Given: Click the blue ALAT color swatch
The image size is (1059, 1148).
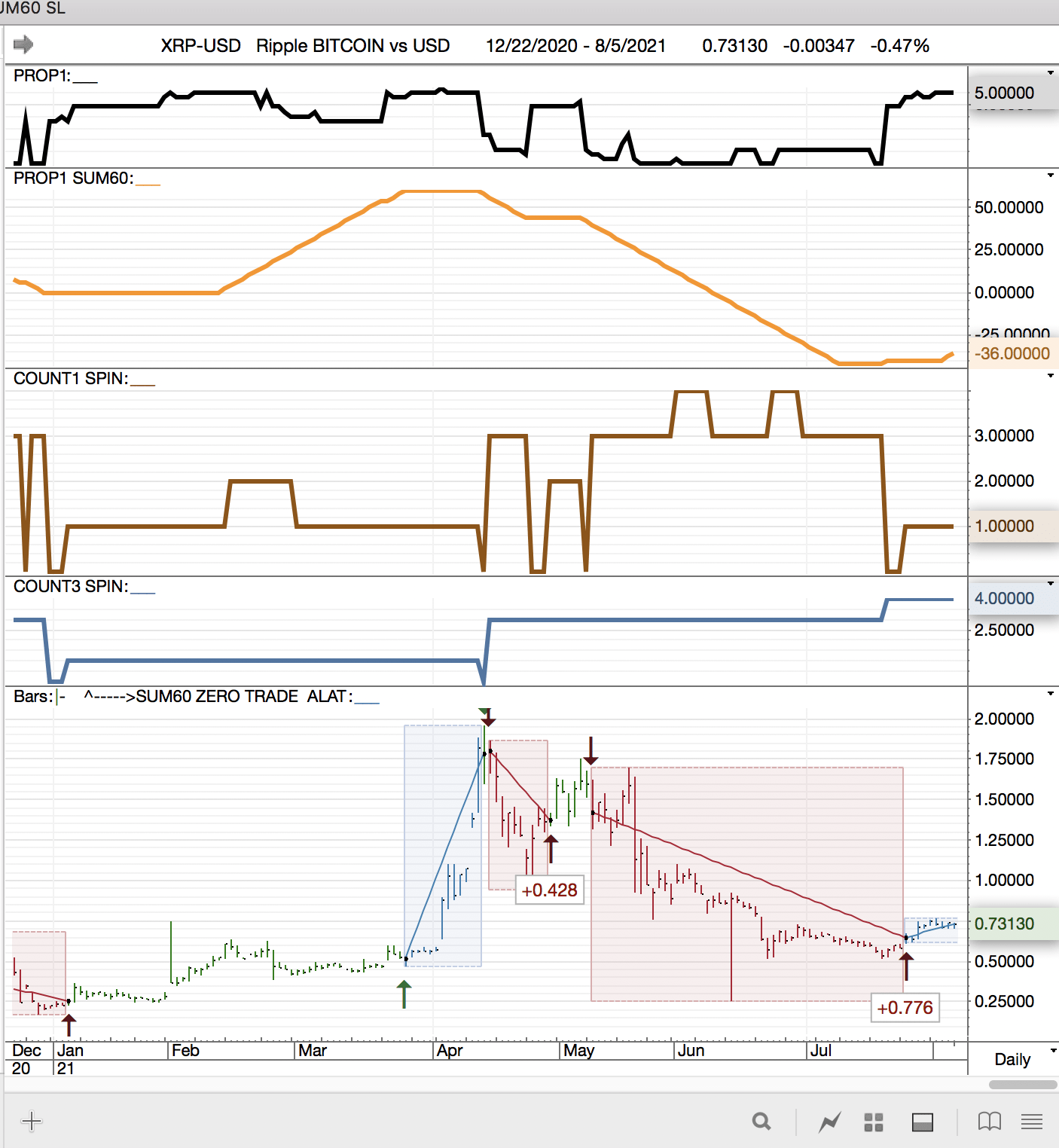Looking at the screenshot, I should pos(367,701).
